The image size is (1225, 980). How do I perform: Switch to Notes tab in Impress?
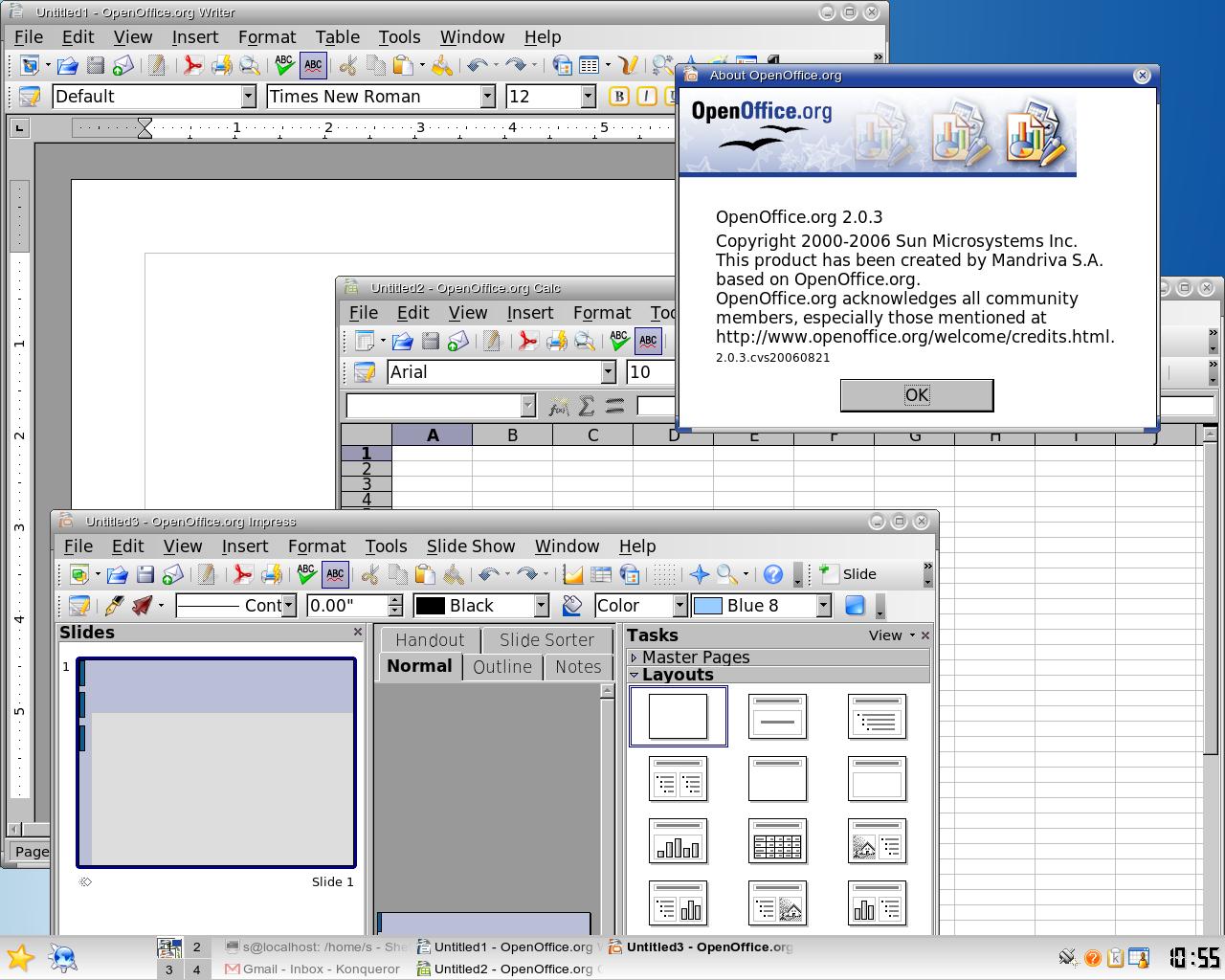point(578,666)
